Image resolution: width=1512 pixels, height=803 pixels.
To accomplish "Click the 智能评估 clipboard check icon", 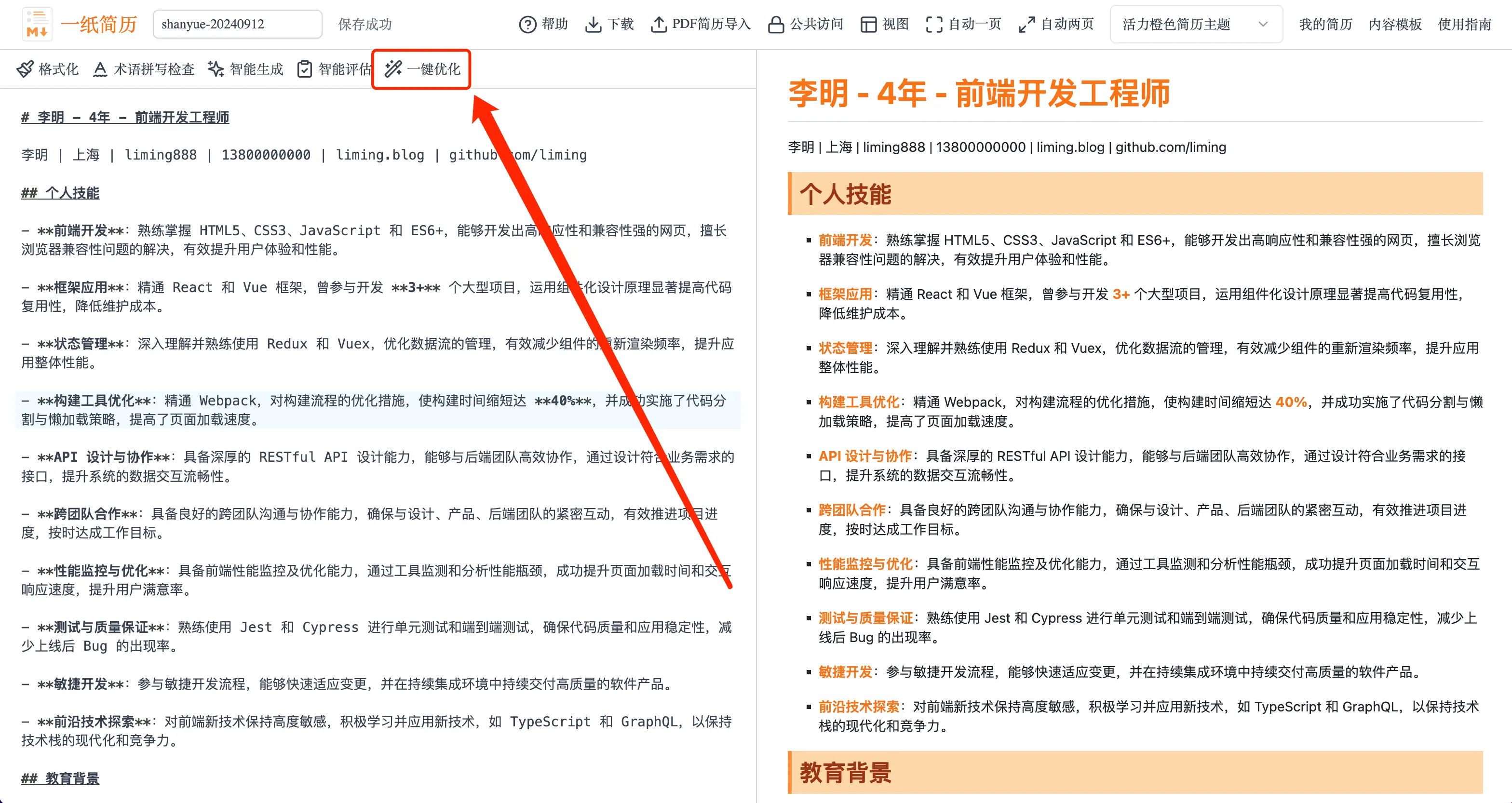I will (305, 69).
